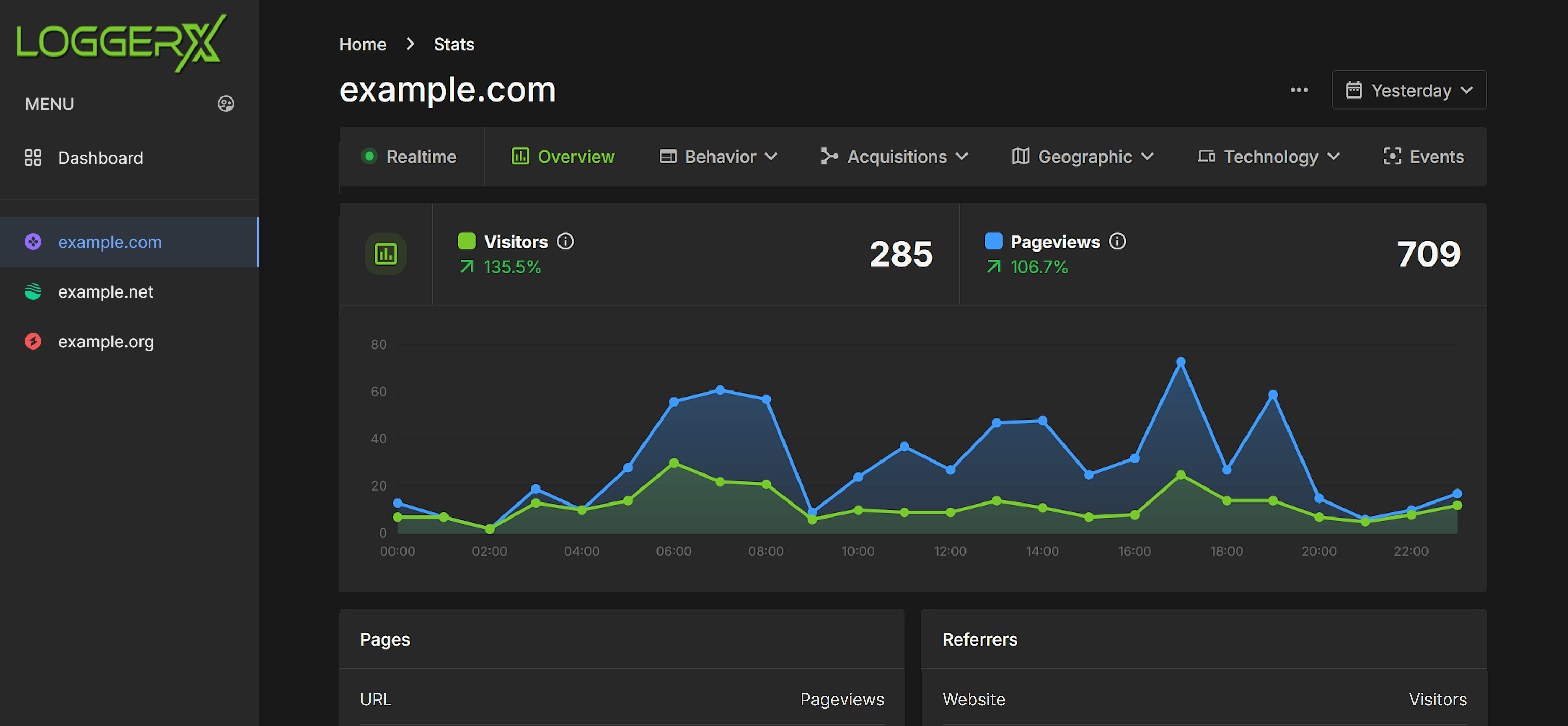Toggle the Visitors series in chart
Image resolution: width=1568 pixels, height=726 pixels.
466,241
